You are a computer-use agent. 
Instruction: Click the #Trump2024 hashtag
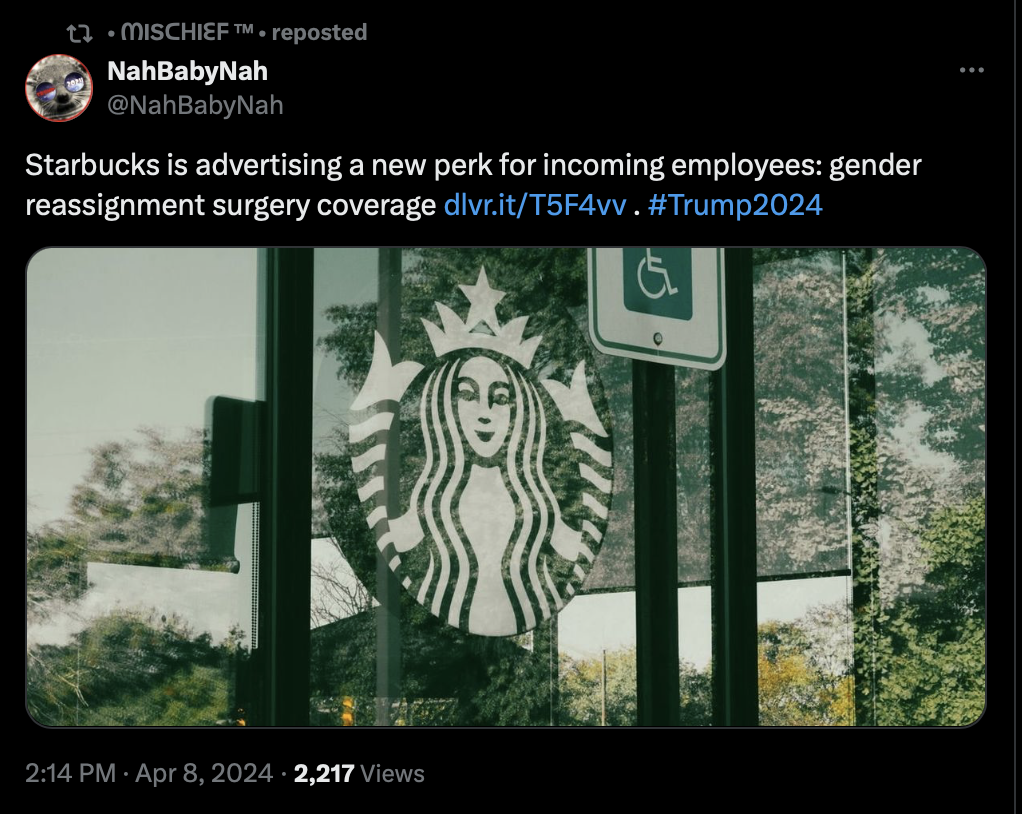(x=735, y=205)
